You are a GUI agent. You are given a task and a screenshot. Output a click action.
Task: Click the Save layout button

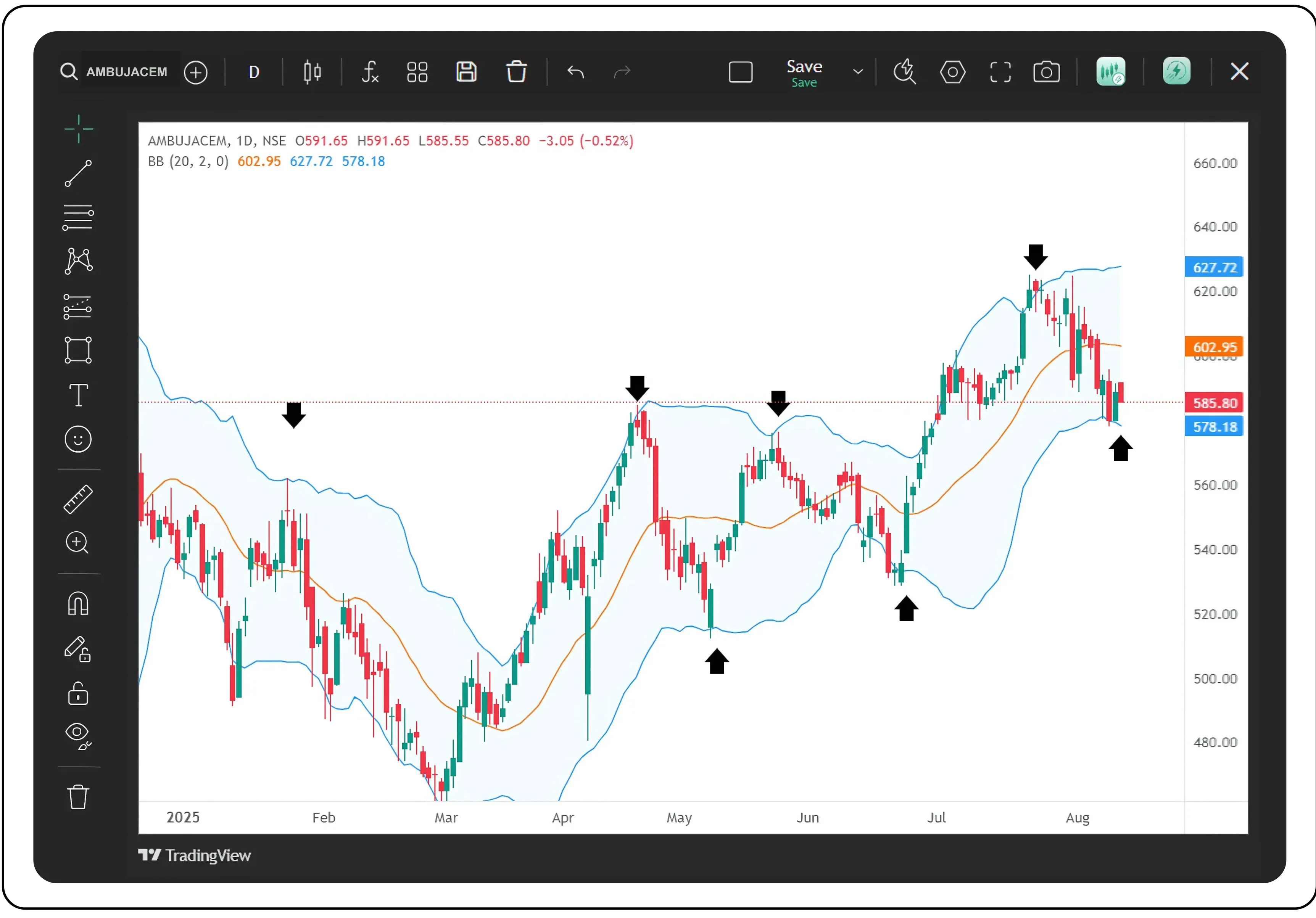[804, 72]
